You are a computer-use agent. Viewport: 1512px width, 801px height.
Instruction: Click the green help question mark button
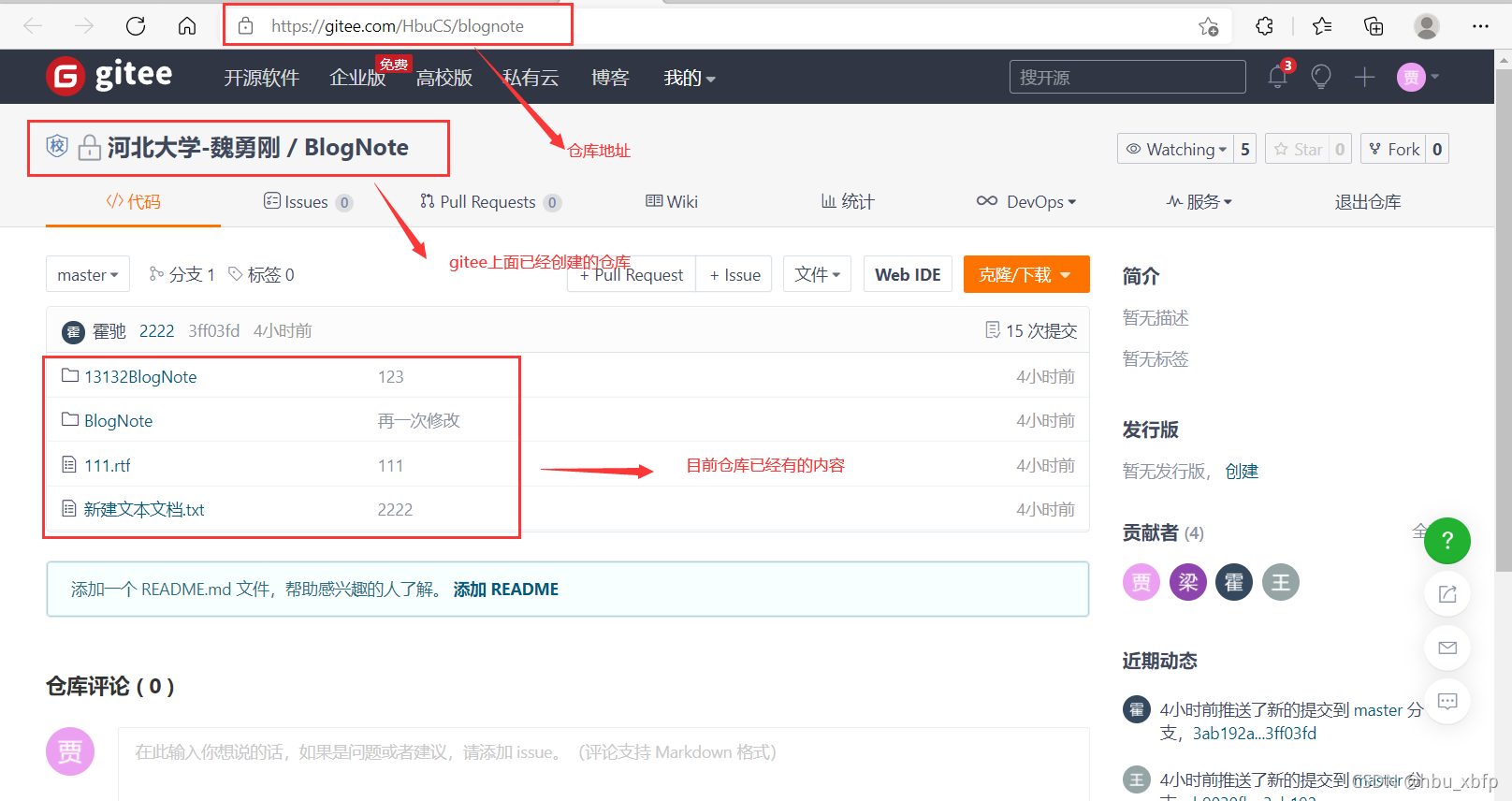click(1447, 541)
